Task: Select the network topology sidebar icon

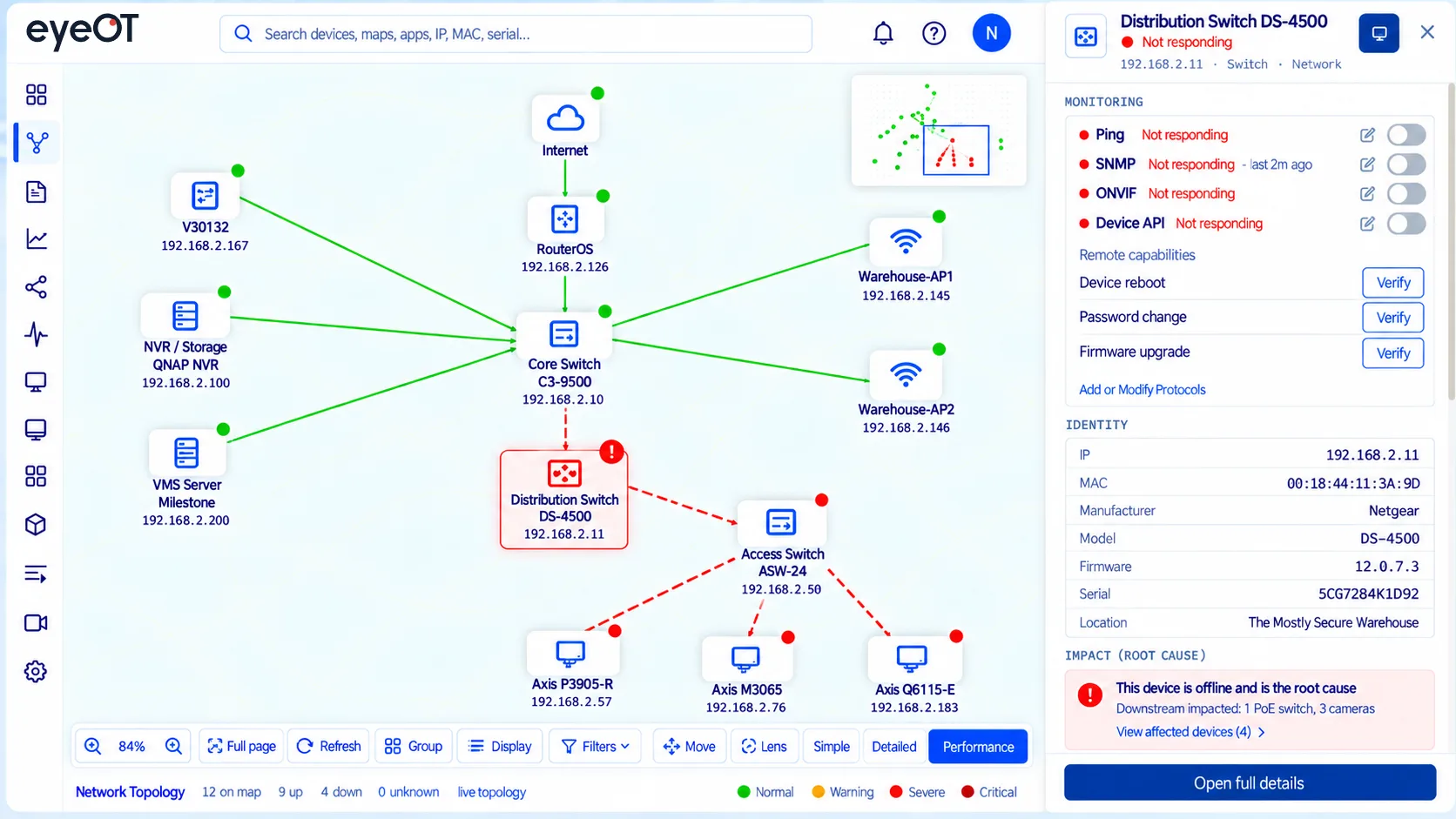Action: click(x=37, y=142)
